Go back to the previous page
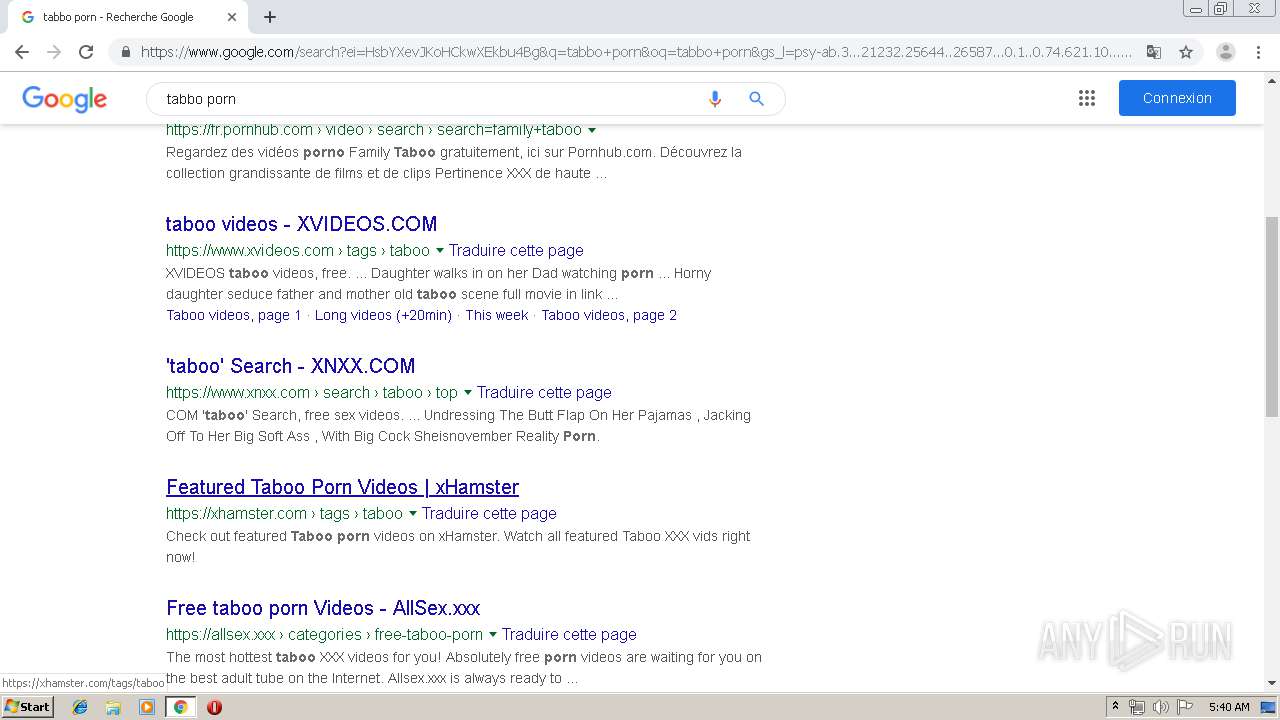1280x720 pixels. (x=22, y=52)
